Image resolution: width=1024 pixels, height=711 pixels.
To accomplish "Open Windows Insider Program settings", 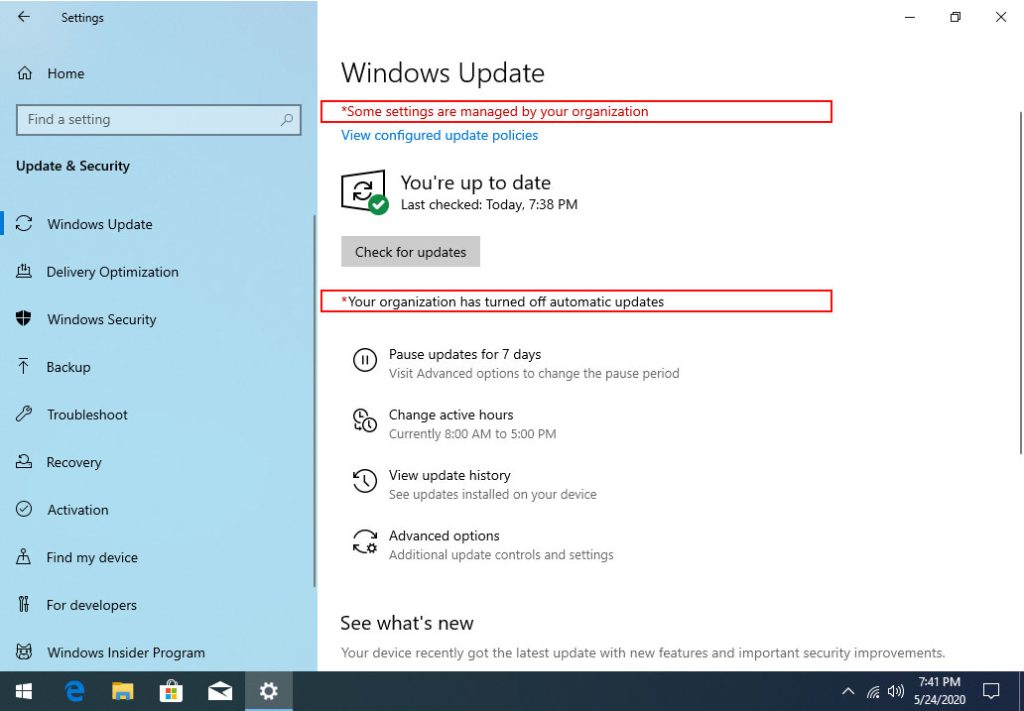I will 126,652.
